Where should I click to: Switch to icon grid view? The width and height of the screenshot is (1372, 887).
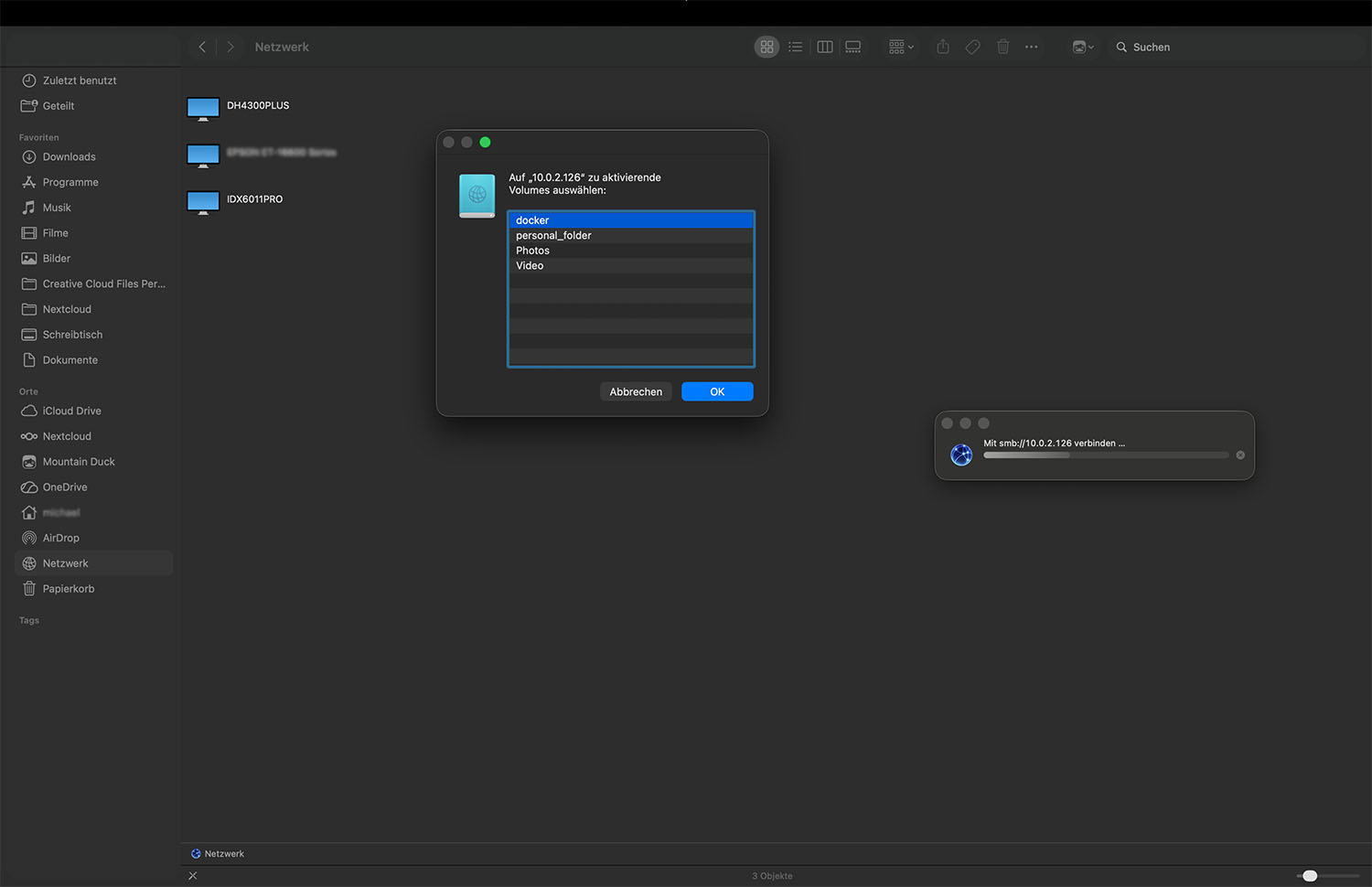coord(766,47)
